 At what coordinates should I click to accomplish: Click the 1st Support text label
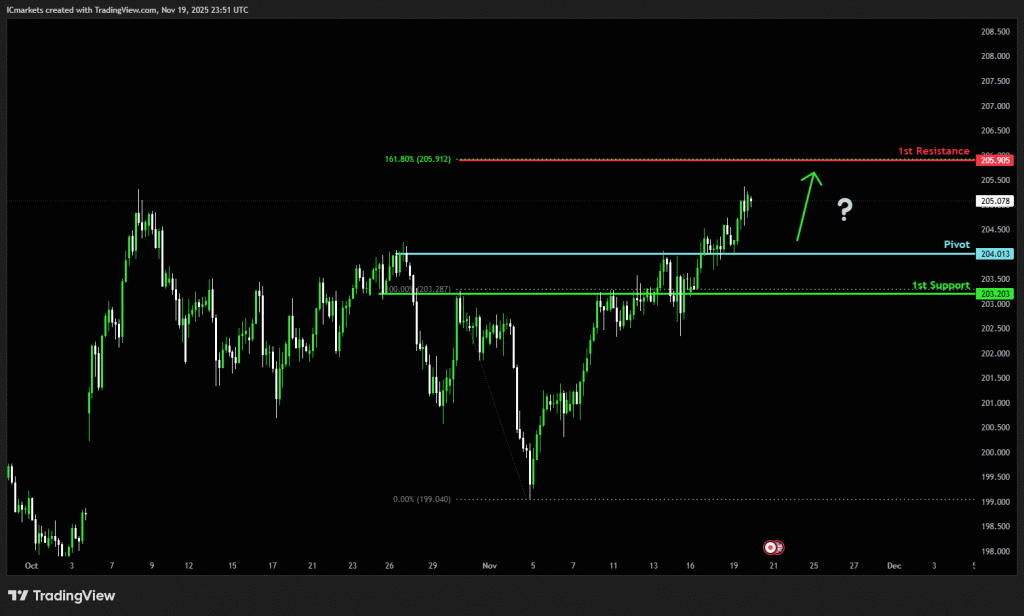click(x=940, y=285)
